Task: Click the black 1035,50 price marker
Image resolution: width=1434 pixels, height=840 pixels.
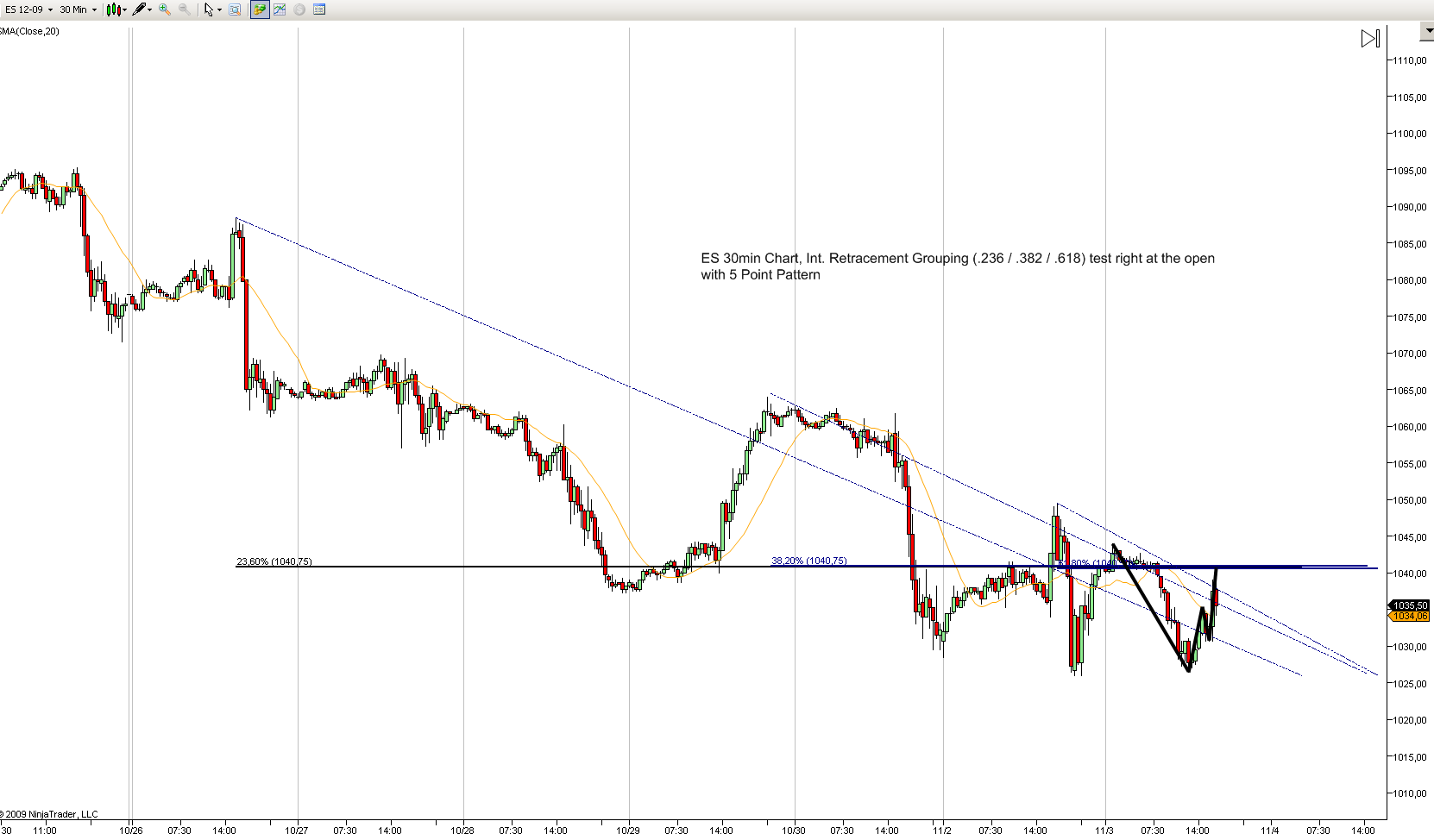Action: click(x=1410, y=605)
